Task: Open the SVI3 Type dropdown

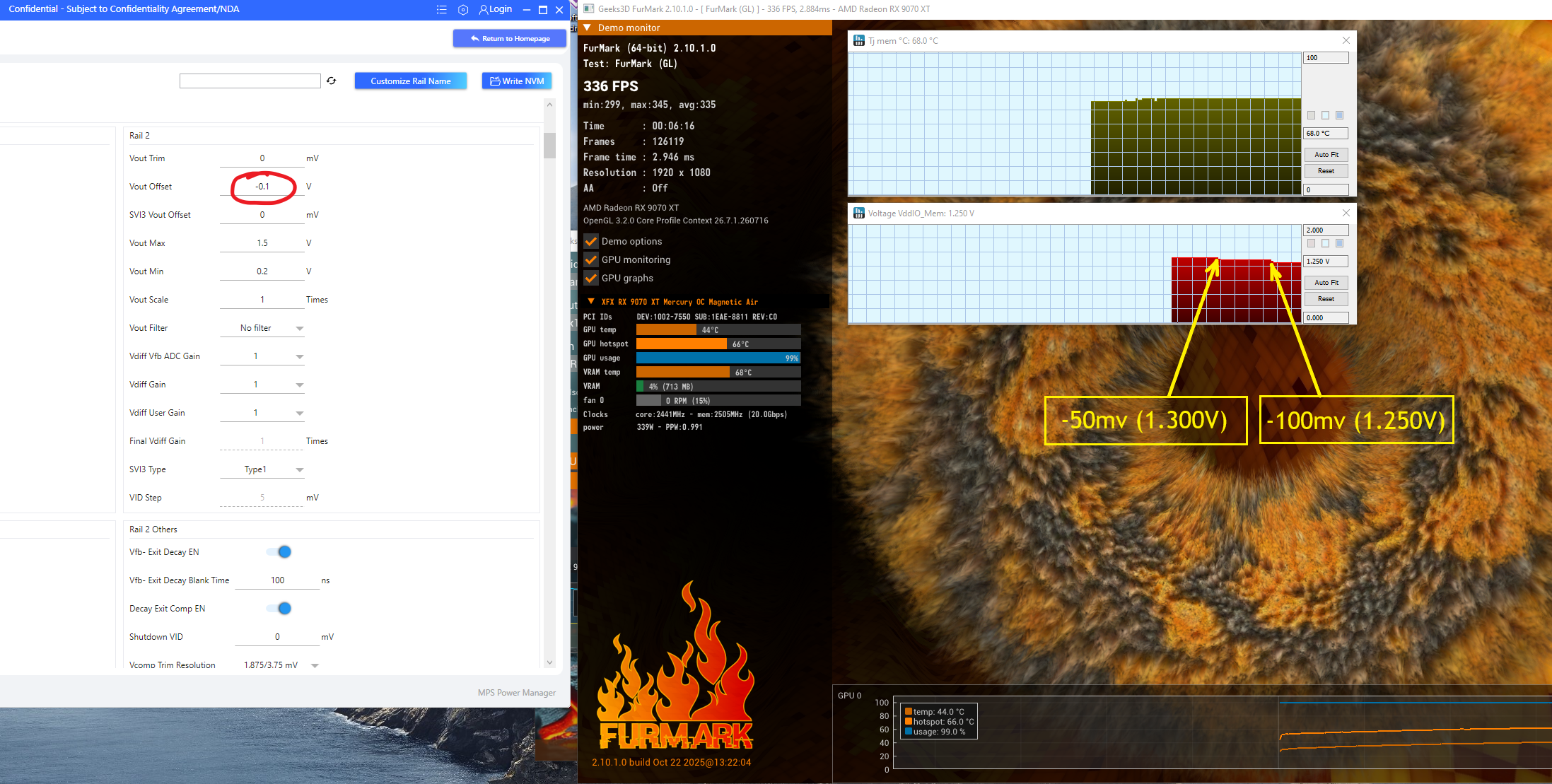Action: (x=262, y=469)
